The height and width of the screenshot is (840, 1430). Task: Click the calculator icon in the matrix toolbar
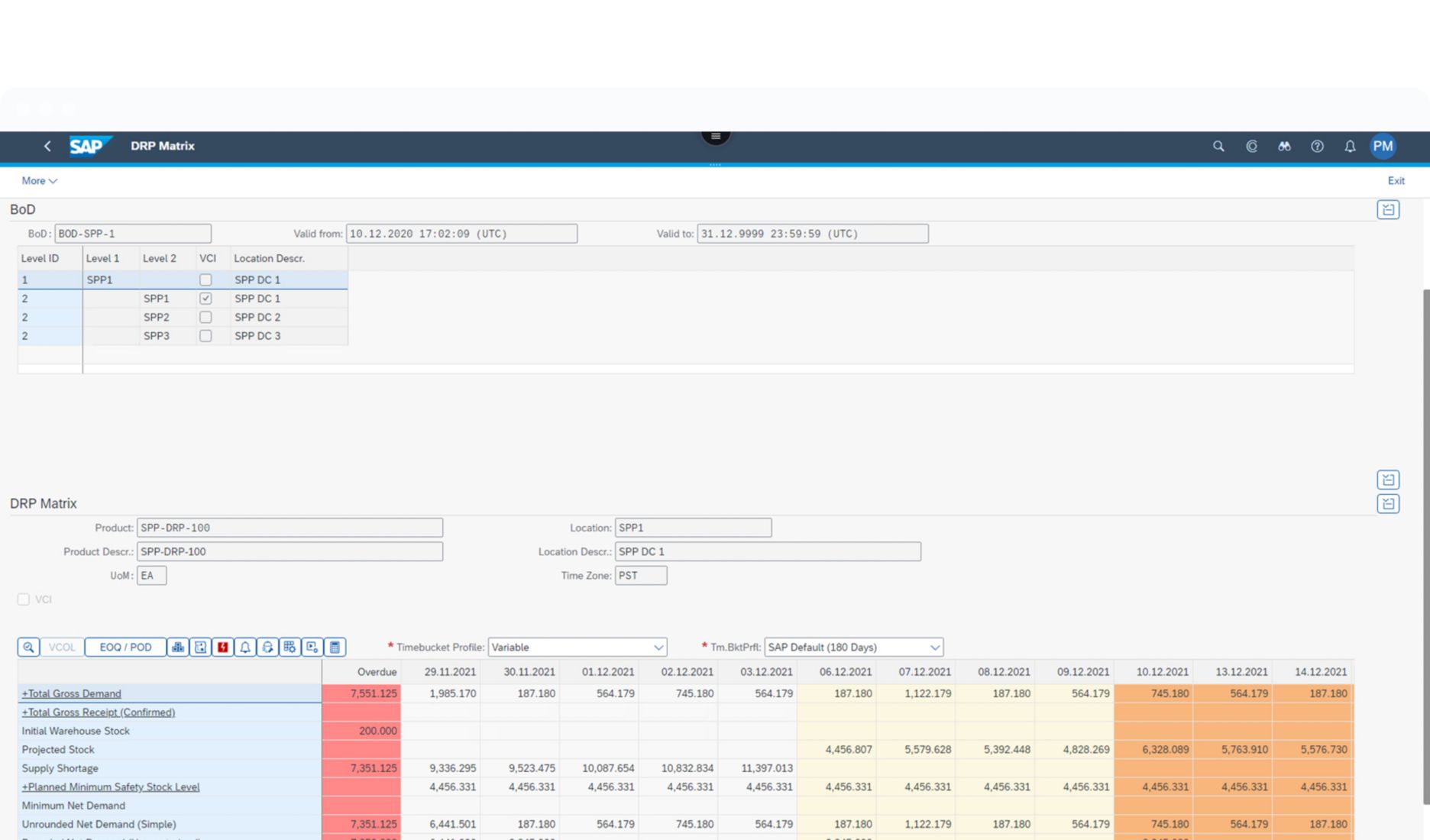334,647
